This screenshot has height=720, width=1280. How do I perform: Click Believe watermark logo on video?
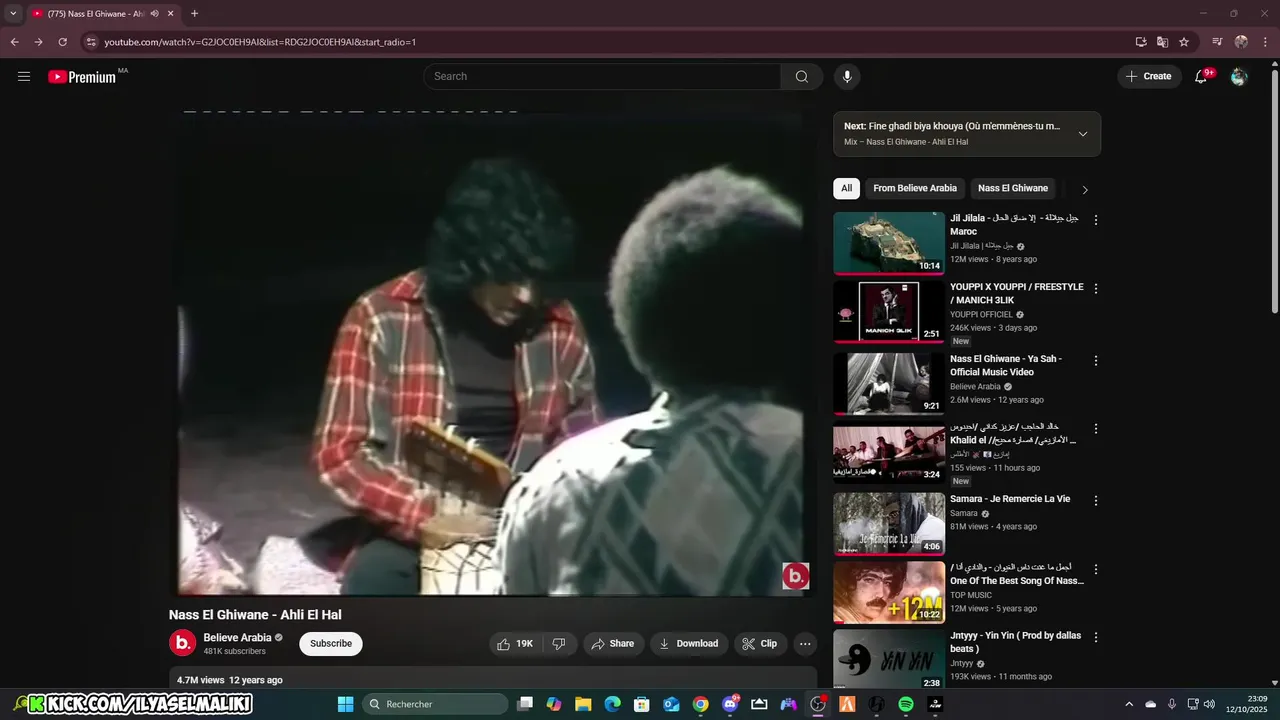pos(795,576)
